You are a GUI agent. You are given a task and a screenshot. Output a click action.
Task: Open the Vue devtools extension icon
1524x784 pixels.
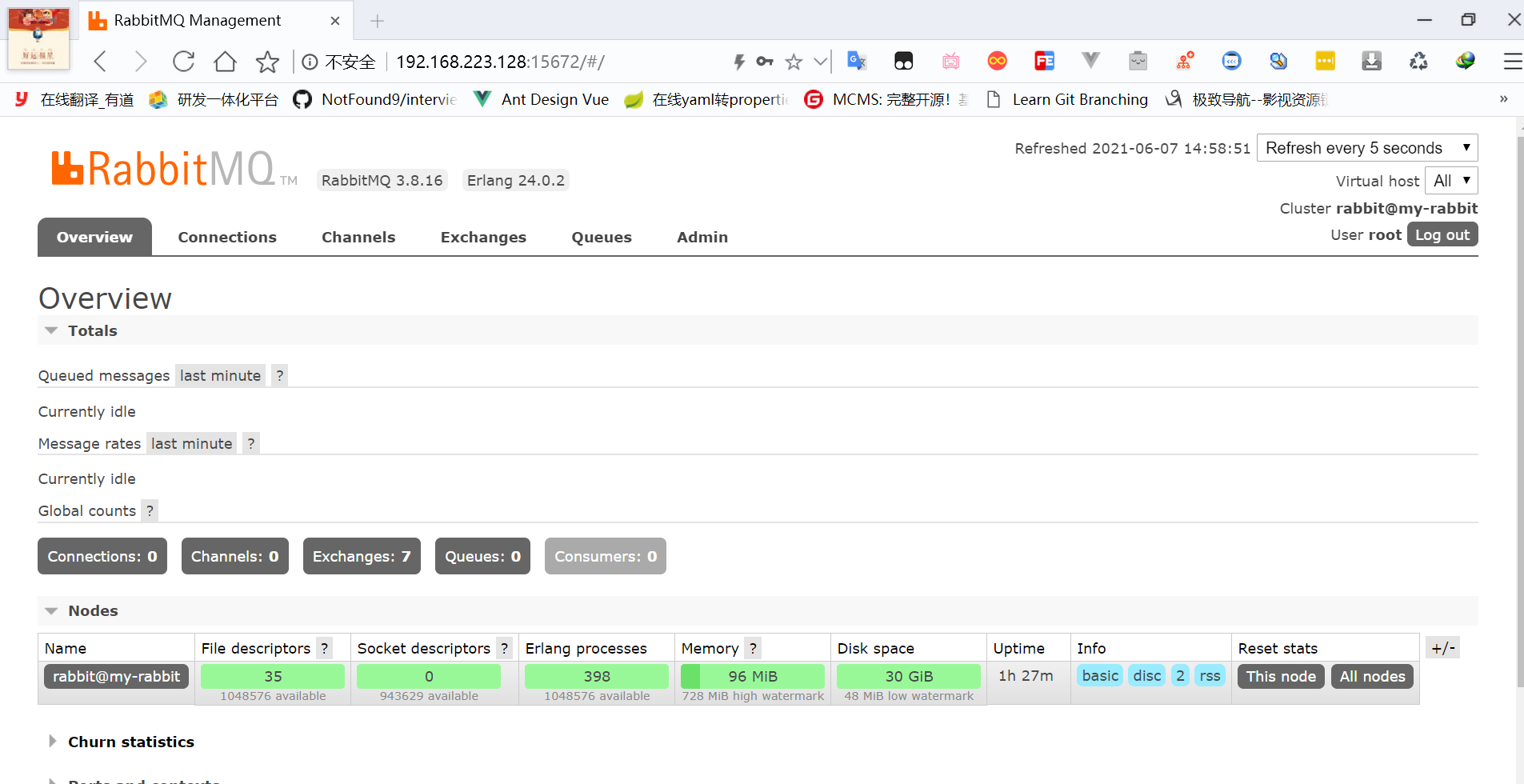1090,60
